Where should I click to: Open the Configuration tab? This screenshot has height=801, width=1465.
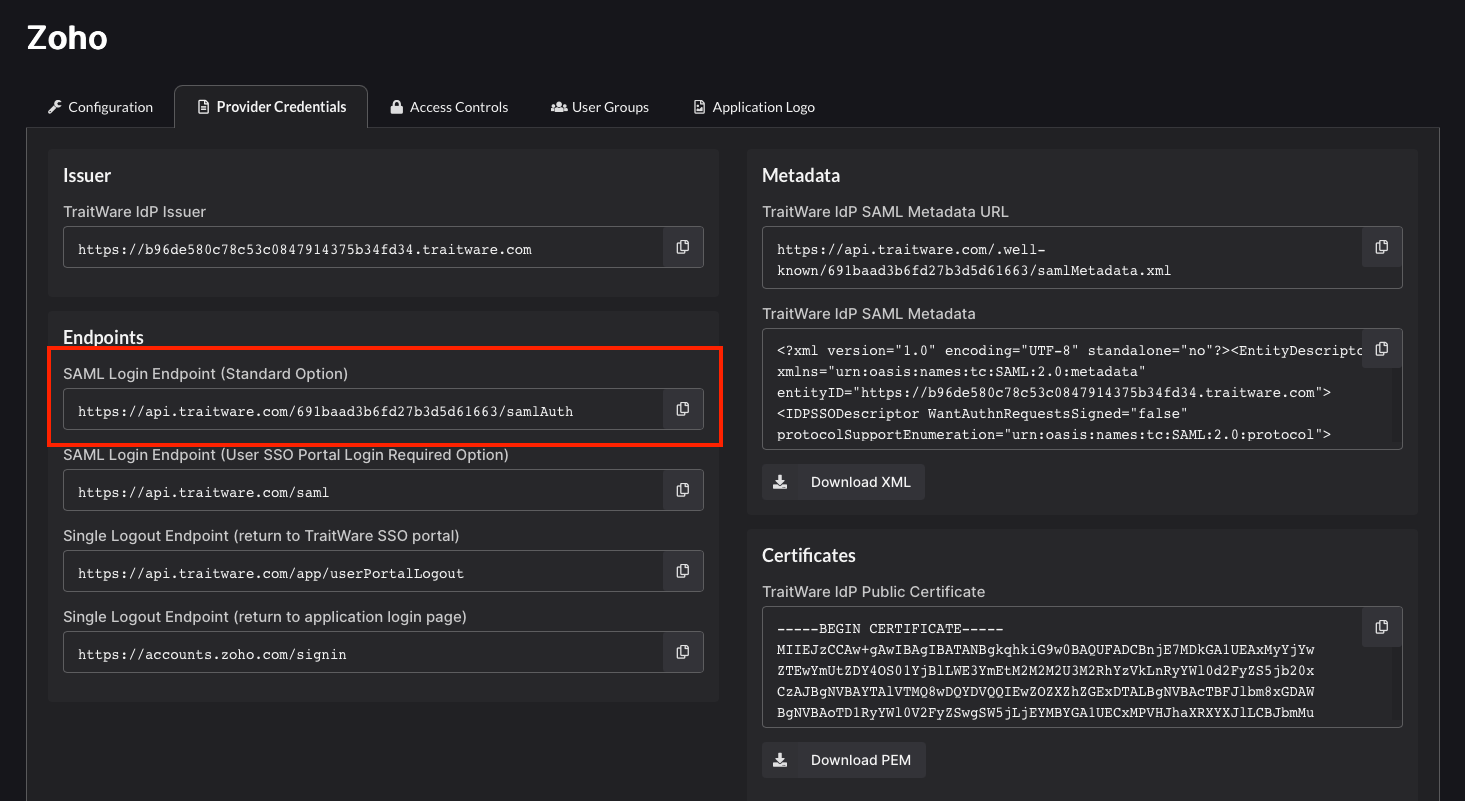tap(101, 107)
